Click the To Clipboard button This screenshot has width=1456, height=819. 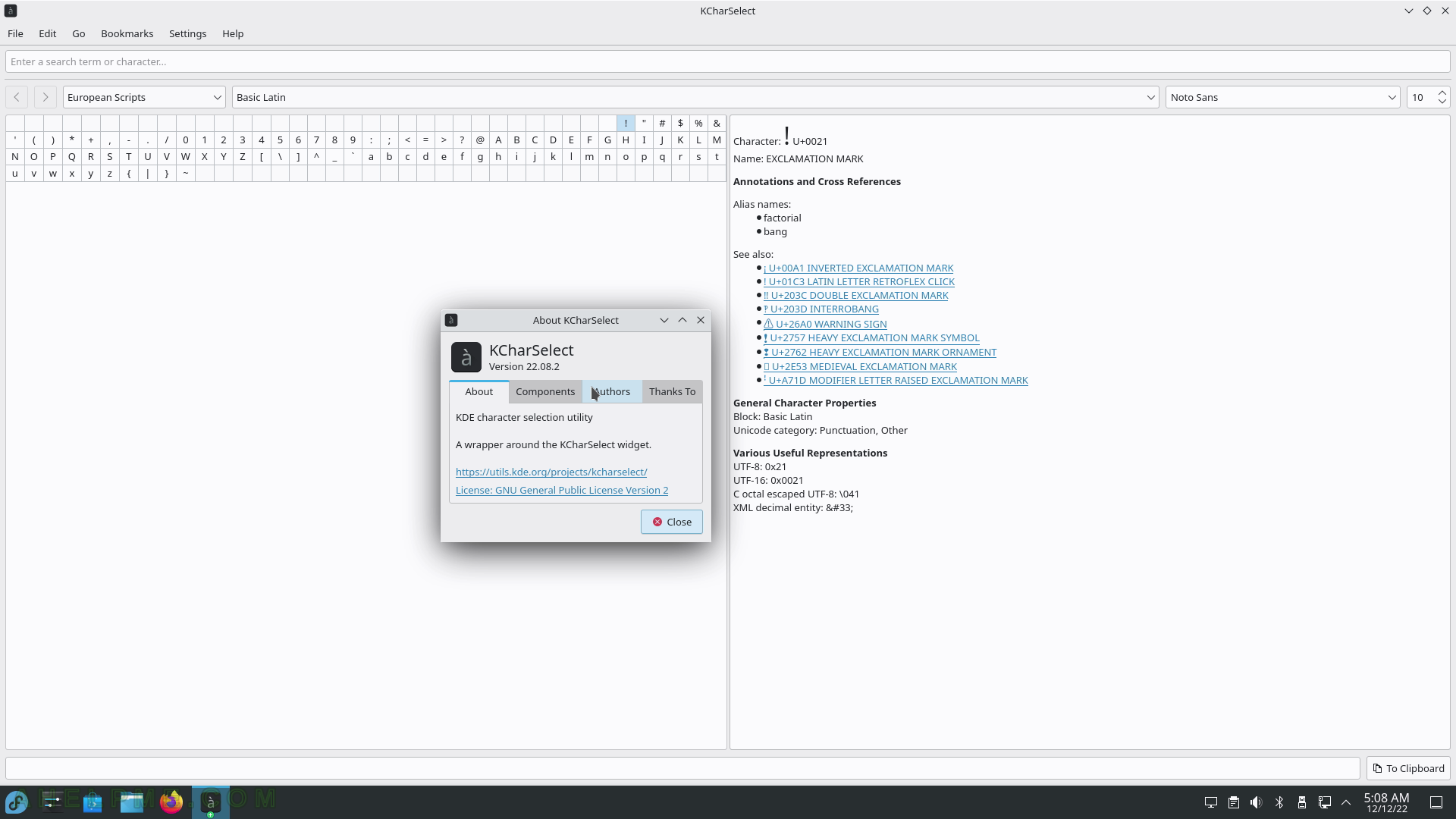pyautogui.click(x=1408, y=768)
